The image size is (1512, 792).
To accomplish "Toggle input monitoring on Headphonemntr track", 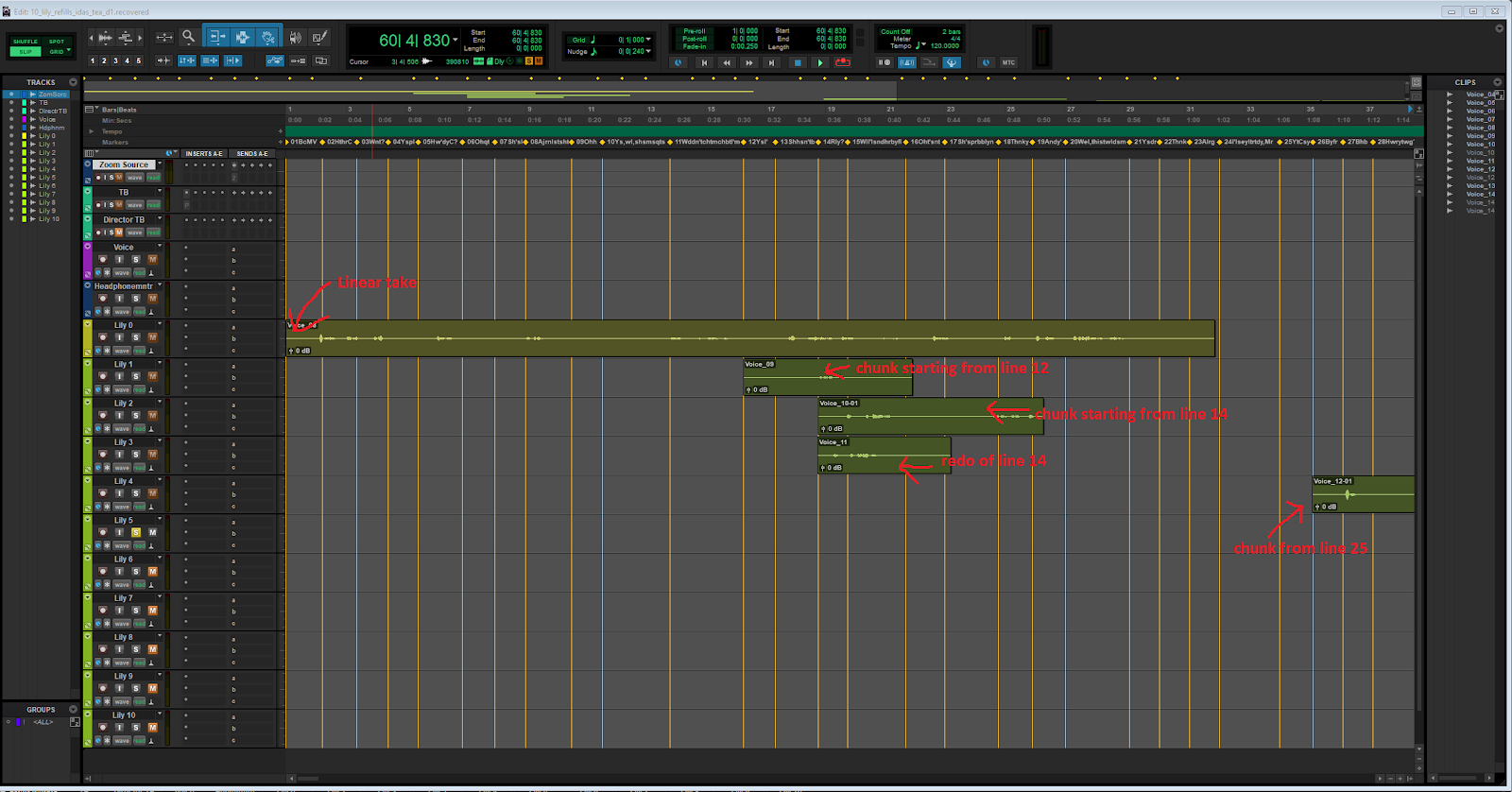I will (x=119, y=298).
